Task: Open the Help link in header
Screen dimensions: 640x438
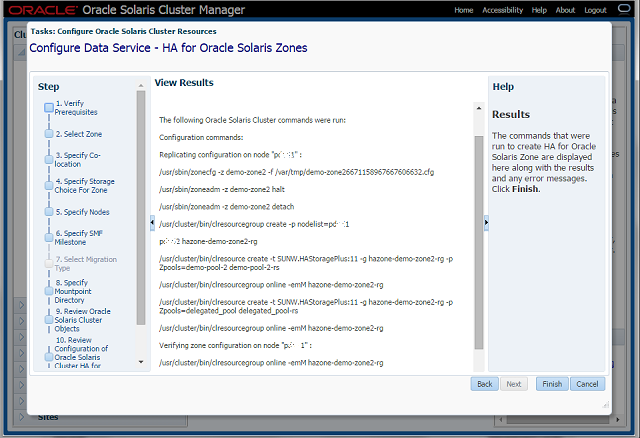Action: pyautogui.click(x=539, y=10)
